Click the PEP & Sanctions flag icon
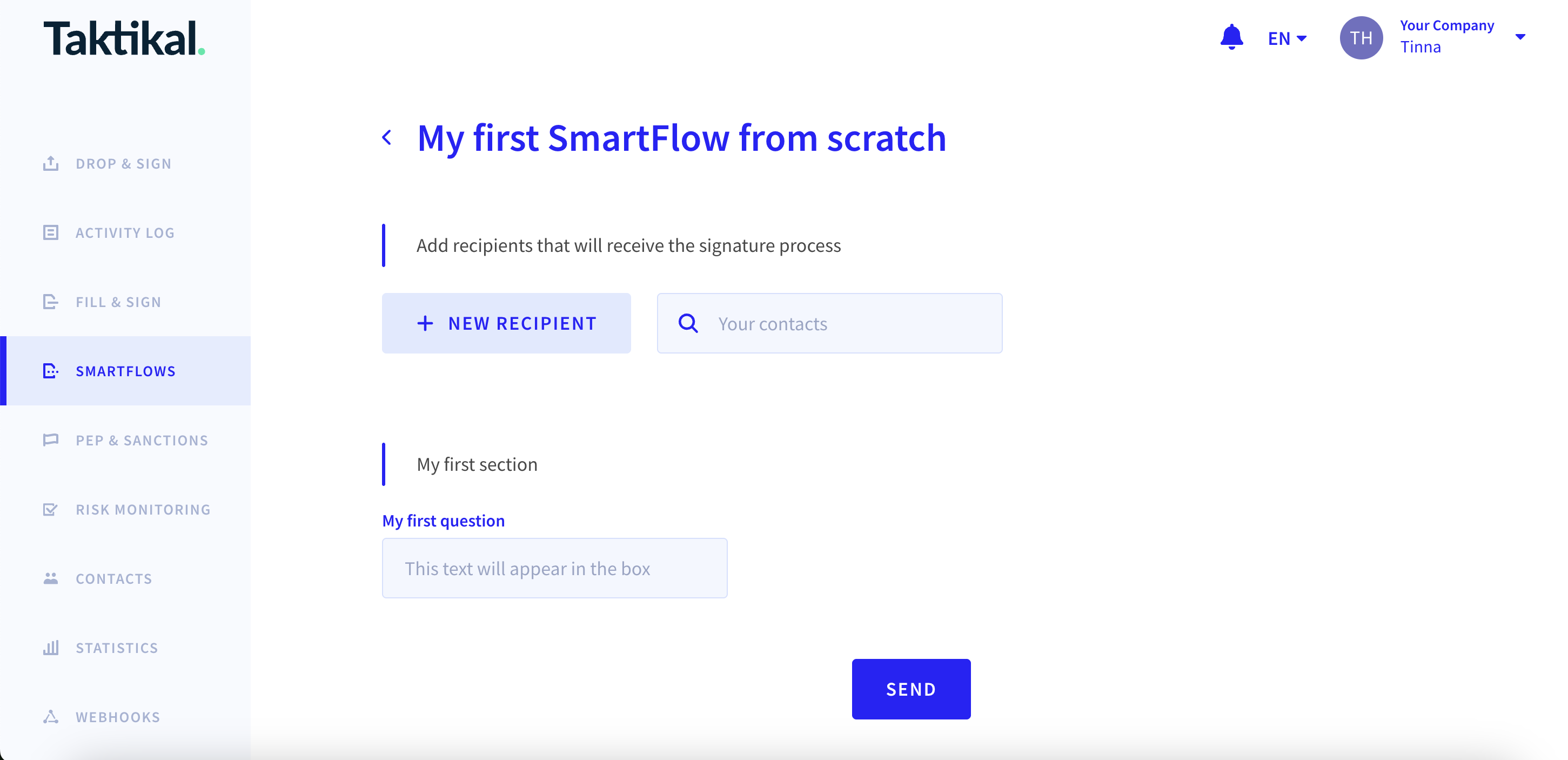The image size is (1568, 760). (51, 439)
